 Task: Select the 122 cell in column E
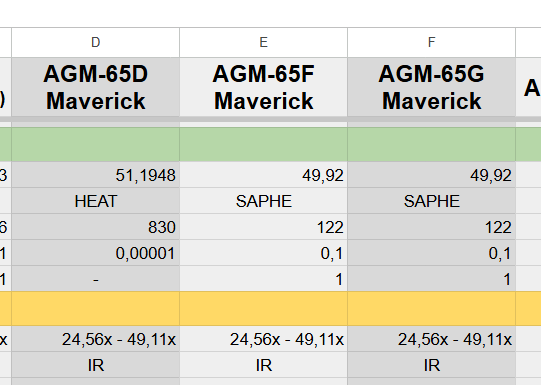(x=264, y=227)
